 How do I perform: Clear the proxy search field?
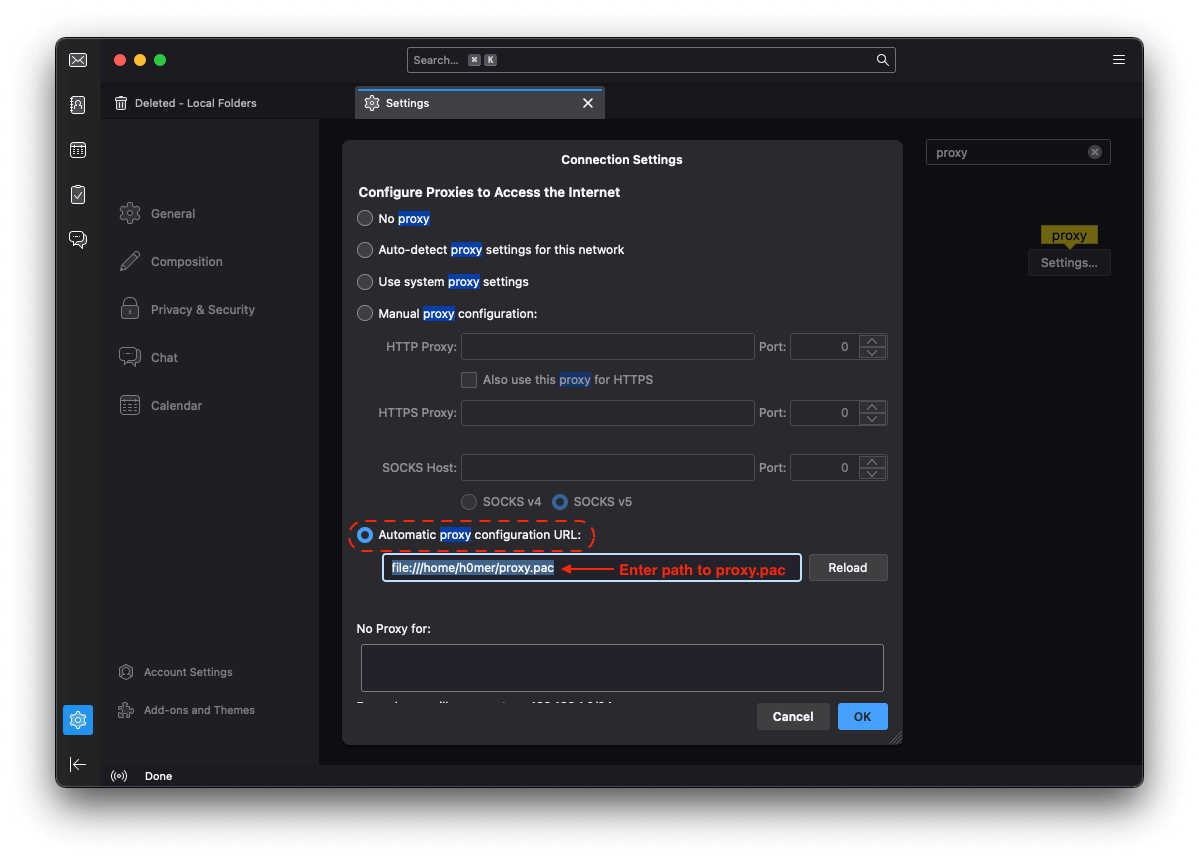pyautogui.click(x=1095, y=152)
